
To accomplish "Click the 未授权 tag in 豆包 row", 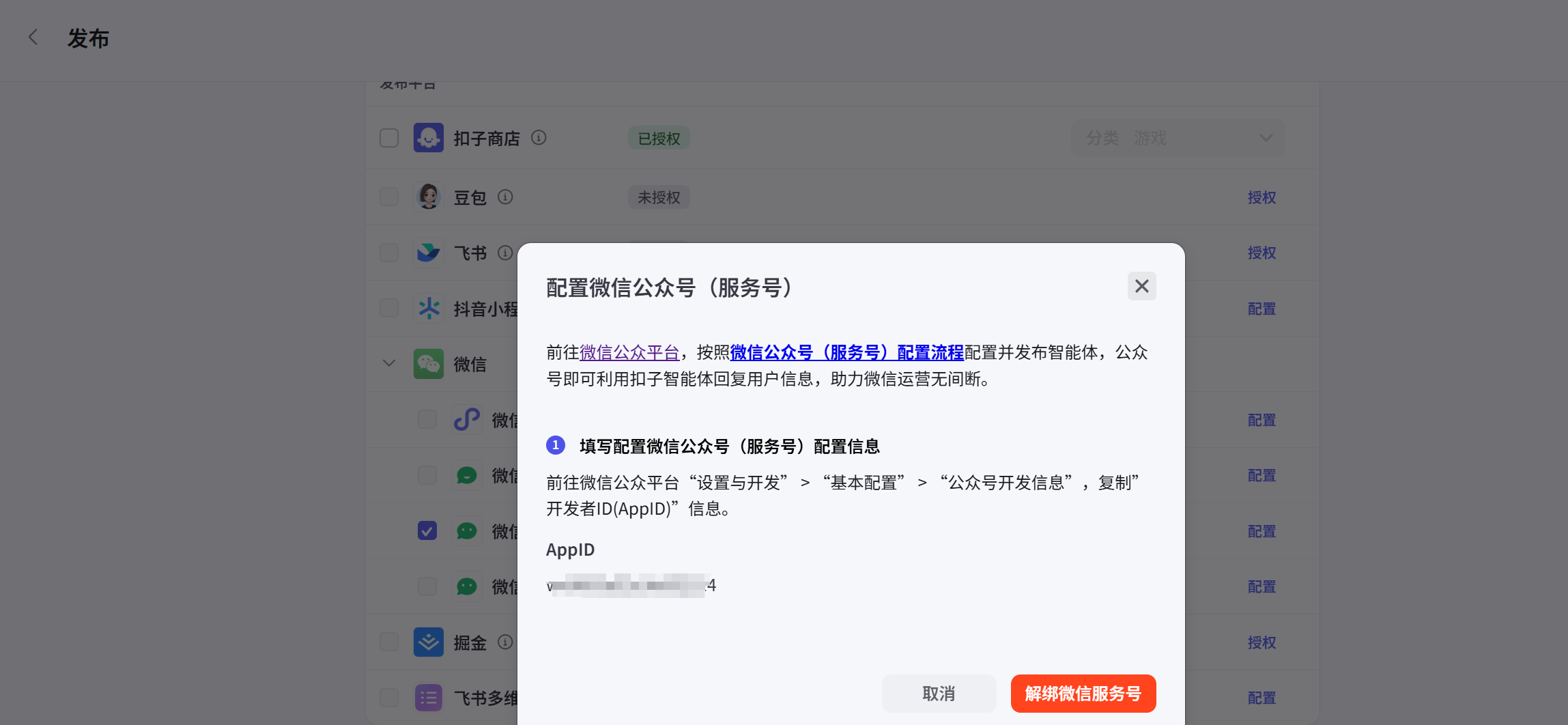I will (659, 197).
